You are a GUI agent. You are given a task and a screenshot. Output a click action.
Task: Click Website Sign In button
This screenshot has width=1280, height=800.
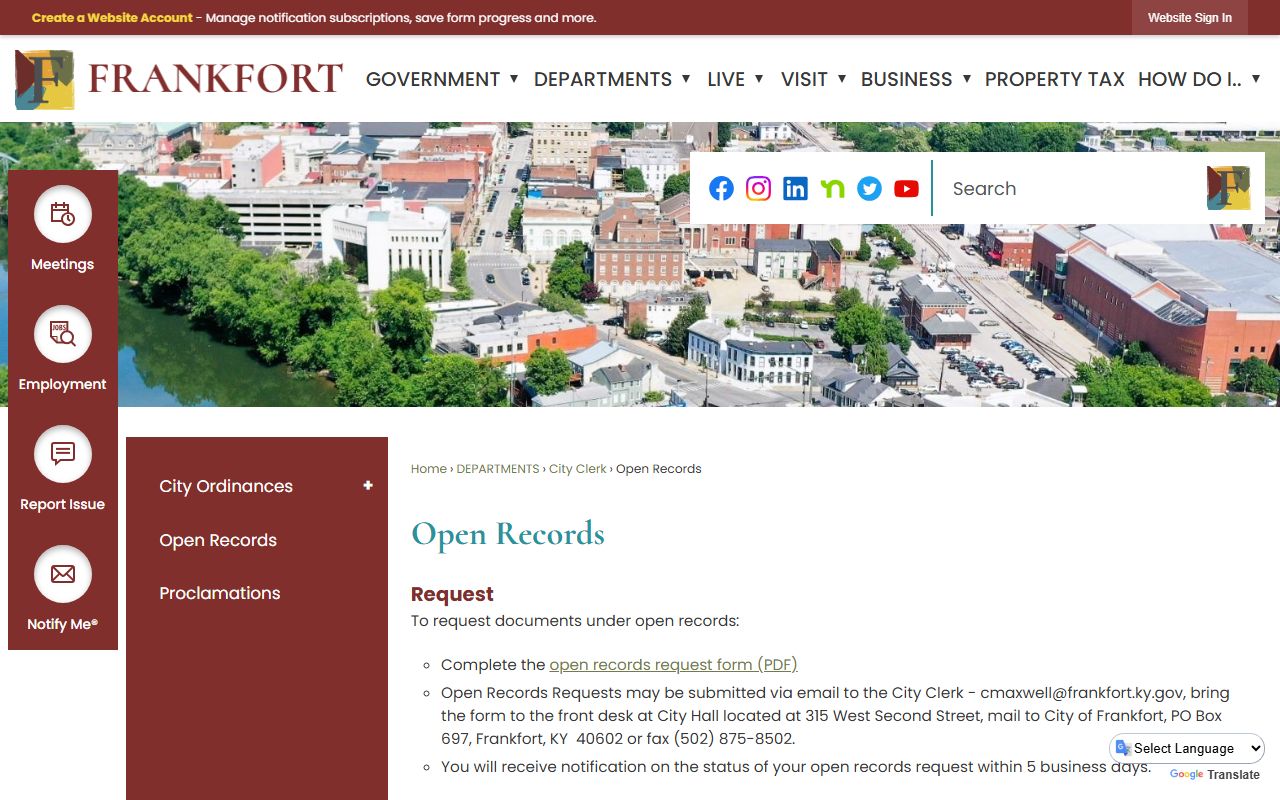pos(1190,18)
